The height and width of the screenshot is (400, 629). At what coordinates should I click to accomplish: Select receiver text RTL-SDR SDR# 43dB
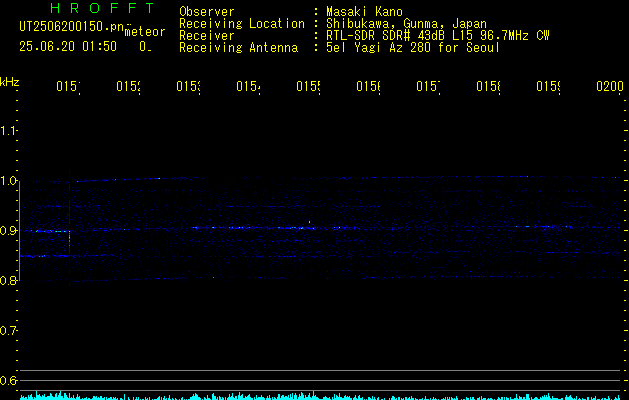pyautogui.click(x=386, y=36)
